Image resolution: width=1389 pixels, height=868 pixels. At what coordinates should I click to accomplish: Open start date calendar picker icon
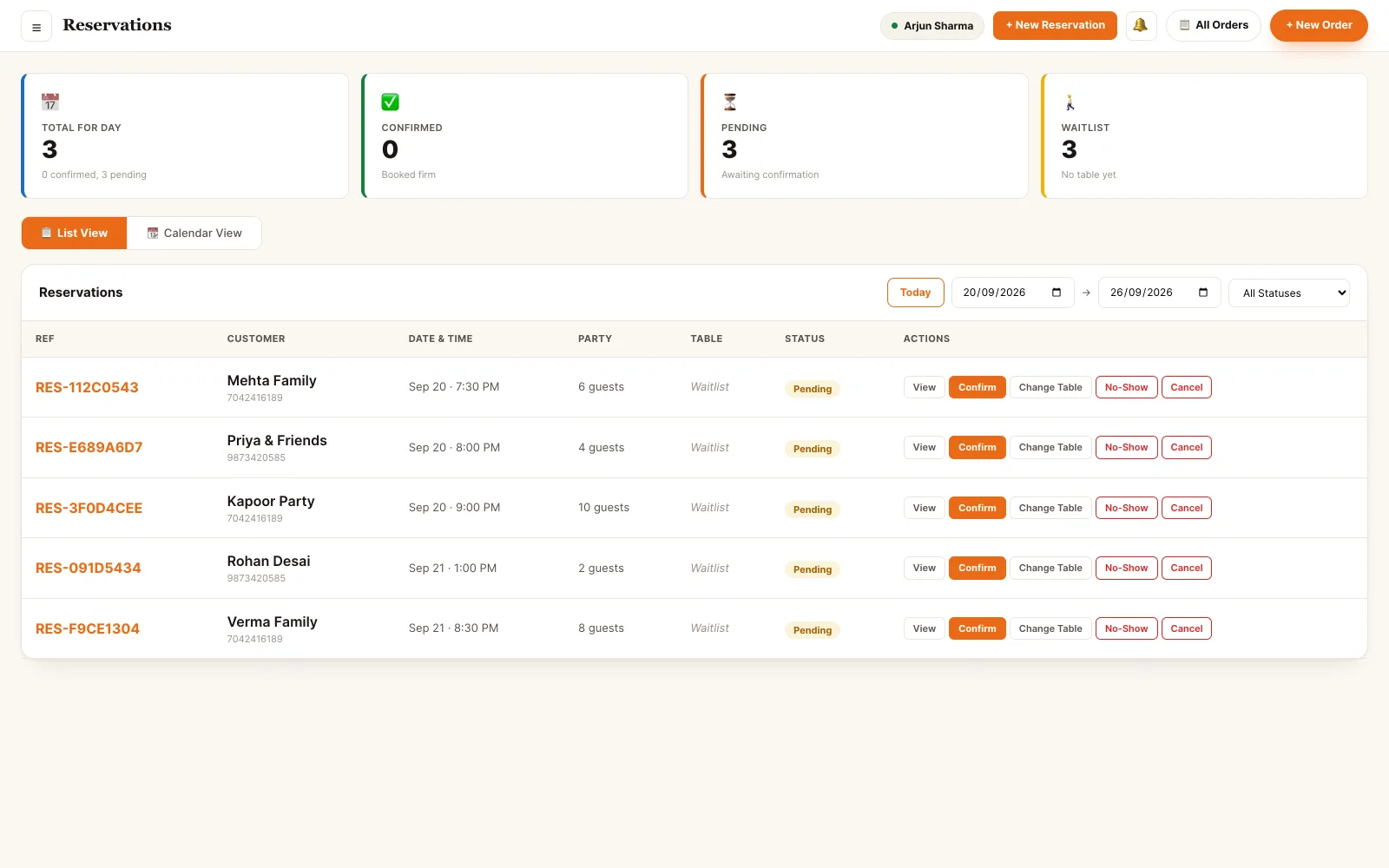pyautogui.click(x=1057, y=293)
